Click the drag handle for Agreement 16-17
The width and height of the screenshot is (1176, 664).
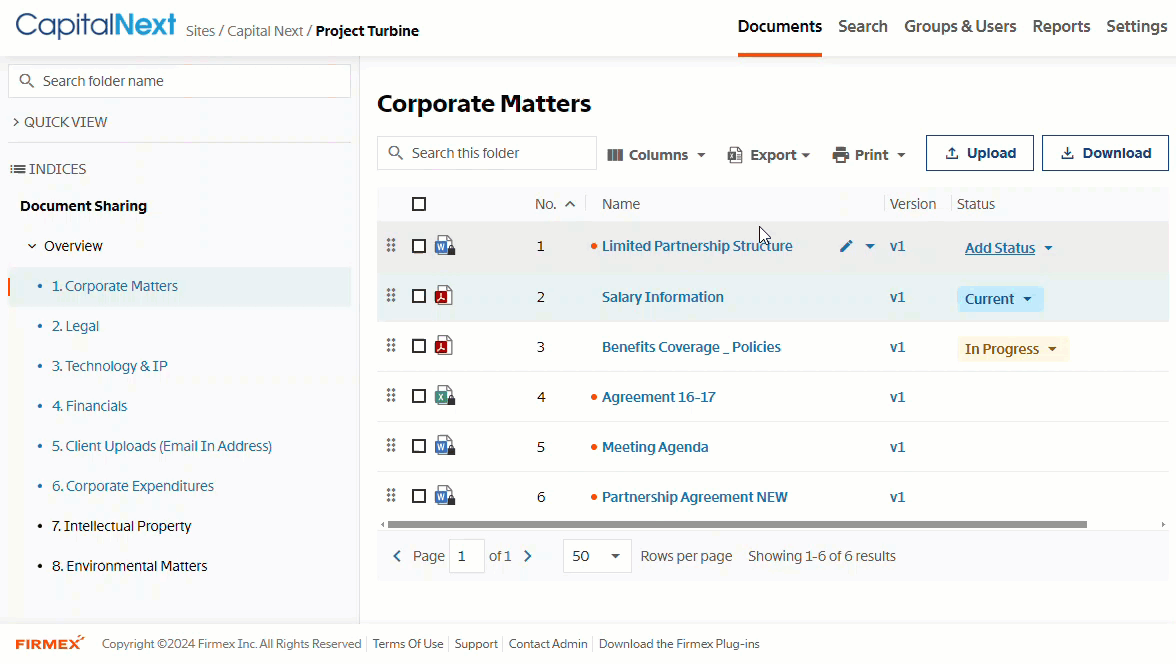click(391, 395)
